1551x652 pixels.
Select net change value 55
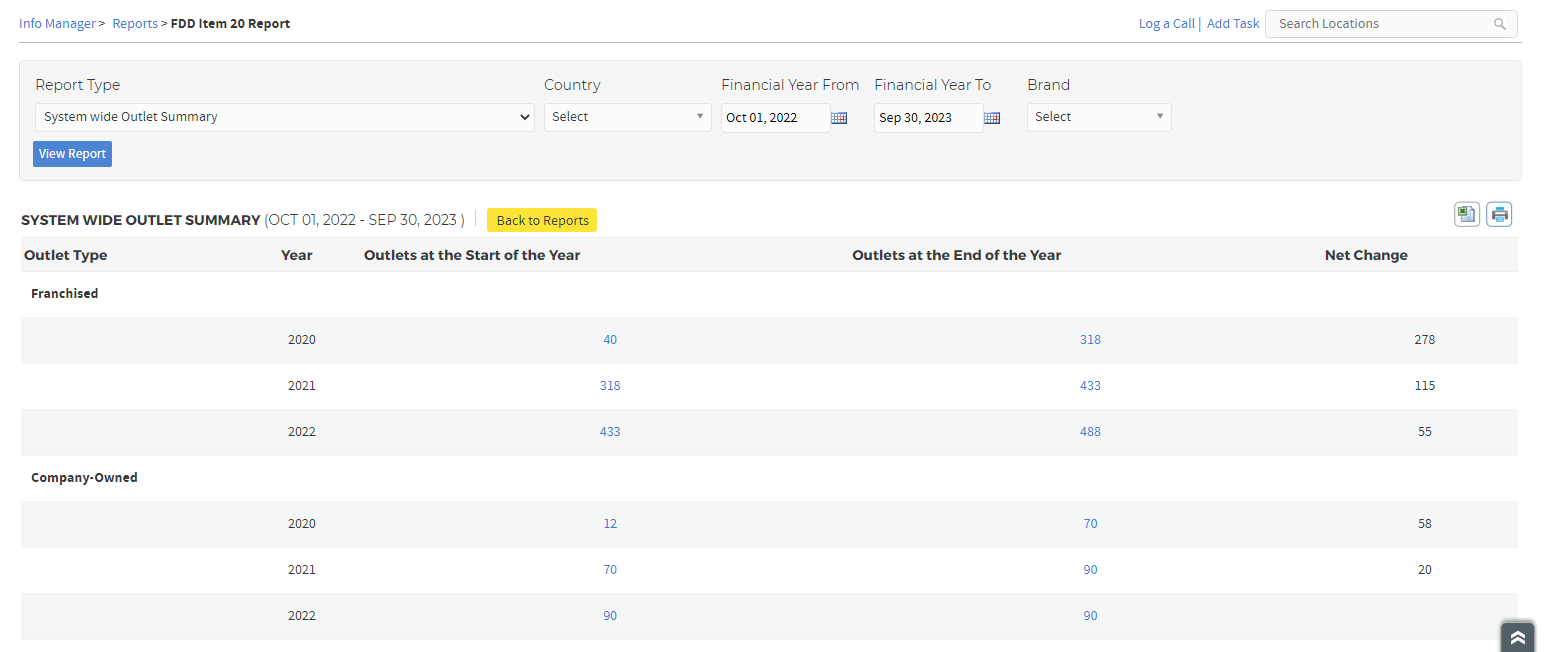(1425, 432)
